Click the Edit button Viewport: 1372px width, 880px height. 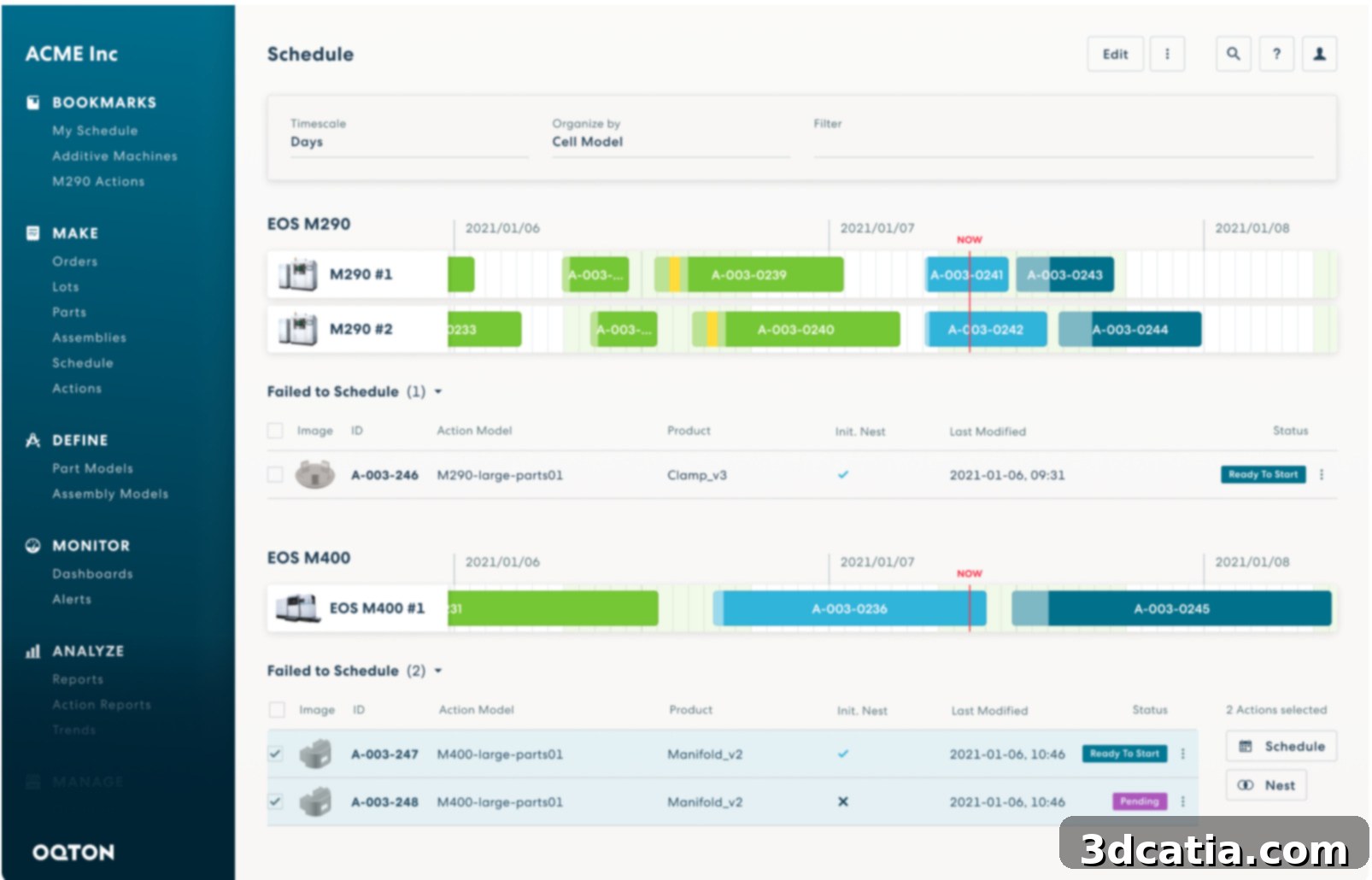(1115, 54)
